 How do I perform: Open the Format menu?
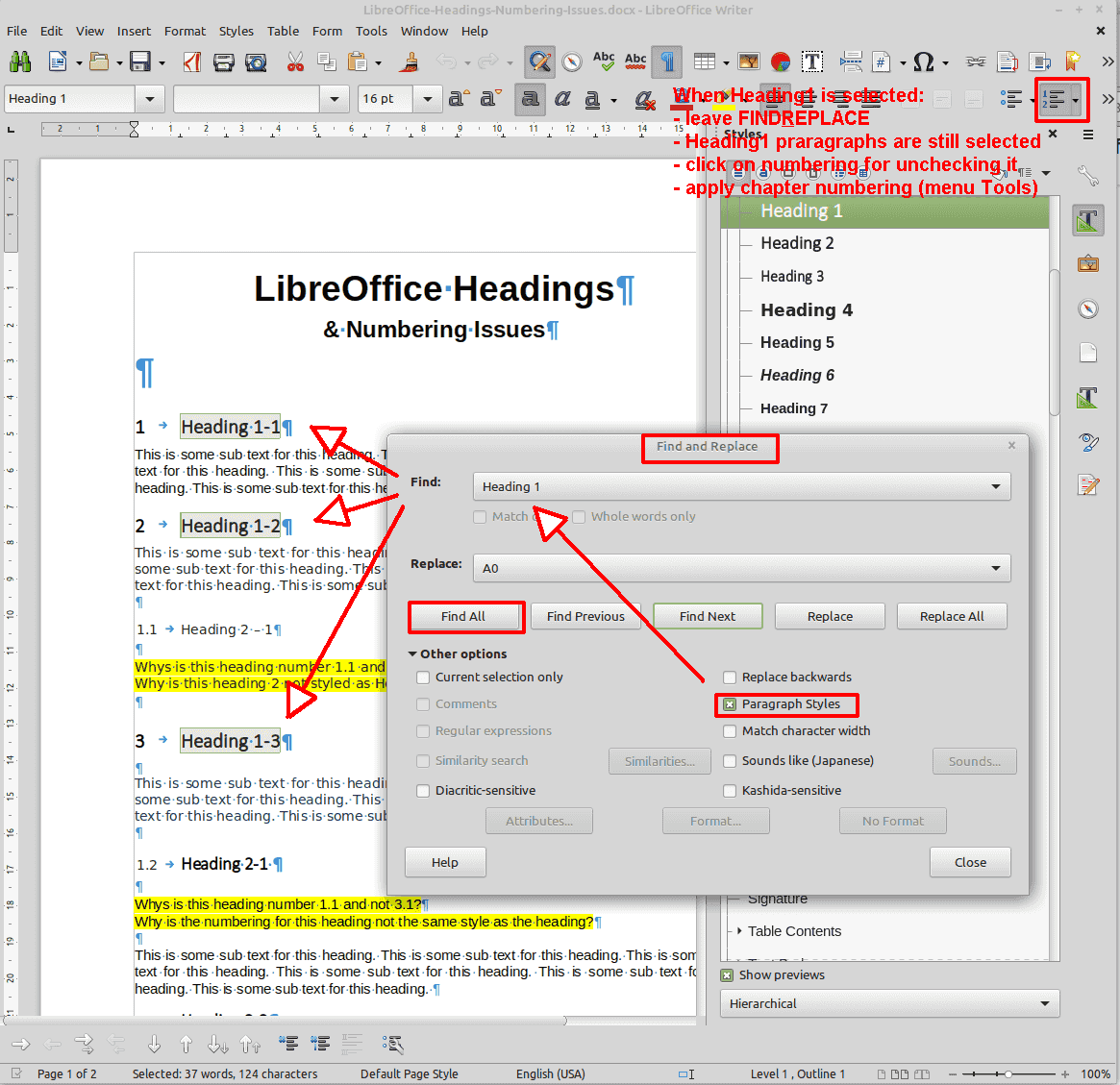[185, 31]
